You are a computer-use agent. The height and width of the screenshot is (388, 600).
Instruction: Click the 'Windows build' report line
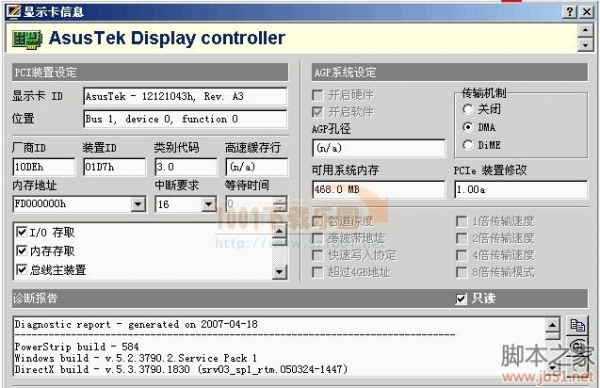click(x=136, y=358)
